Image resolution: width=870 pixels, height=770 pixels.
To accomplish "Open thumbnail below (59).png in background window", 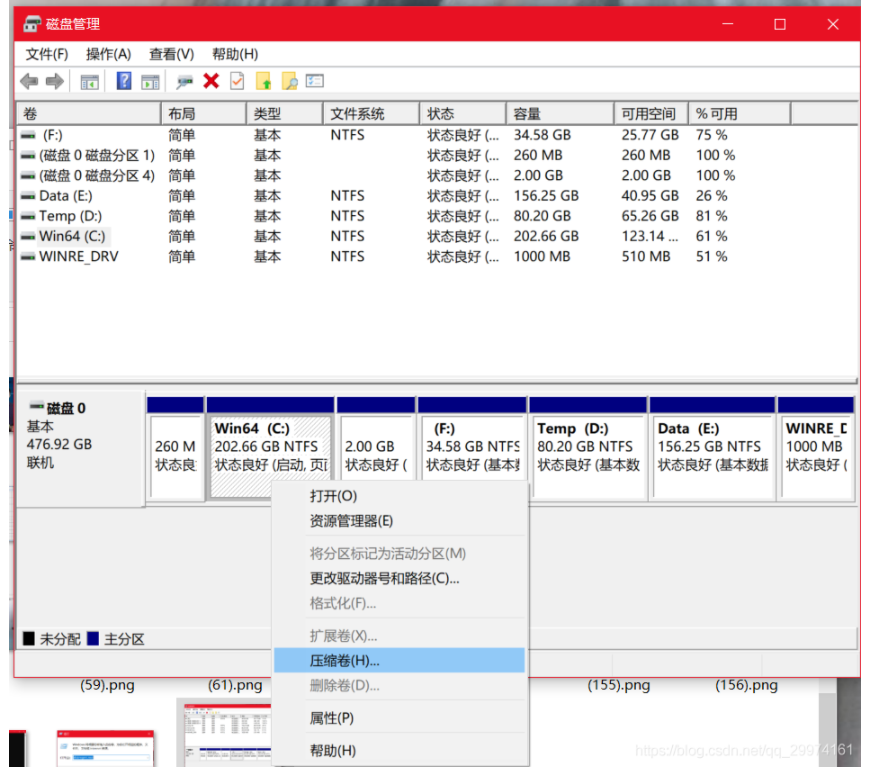I will pyautogui.click(x=105, y=748).
